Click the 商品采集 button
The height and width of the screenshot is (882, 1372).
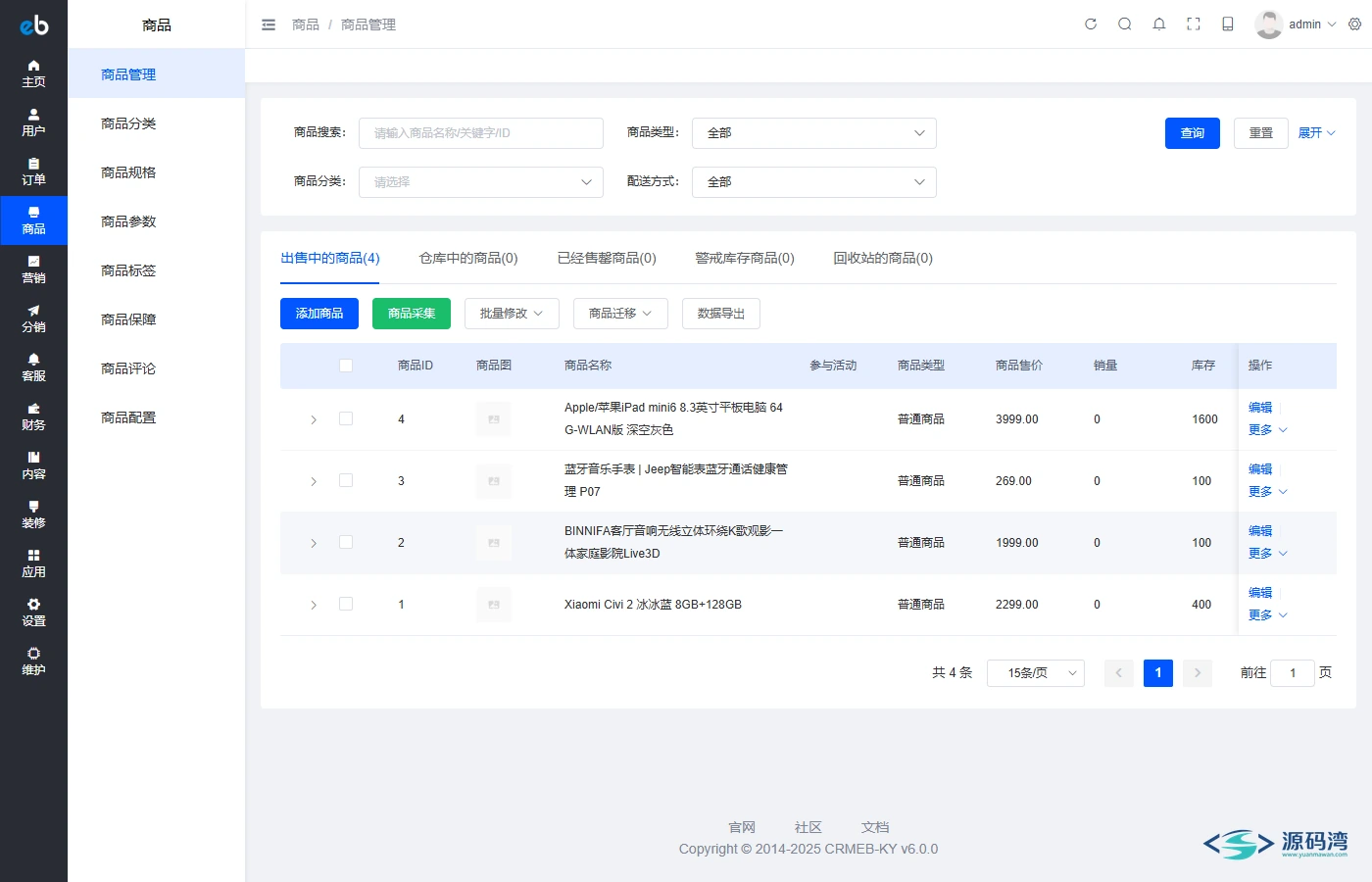point(412,314)
